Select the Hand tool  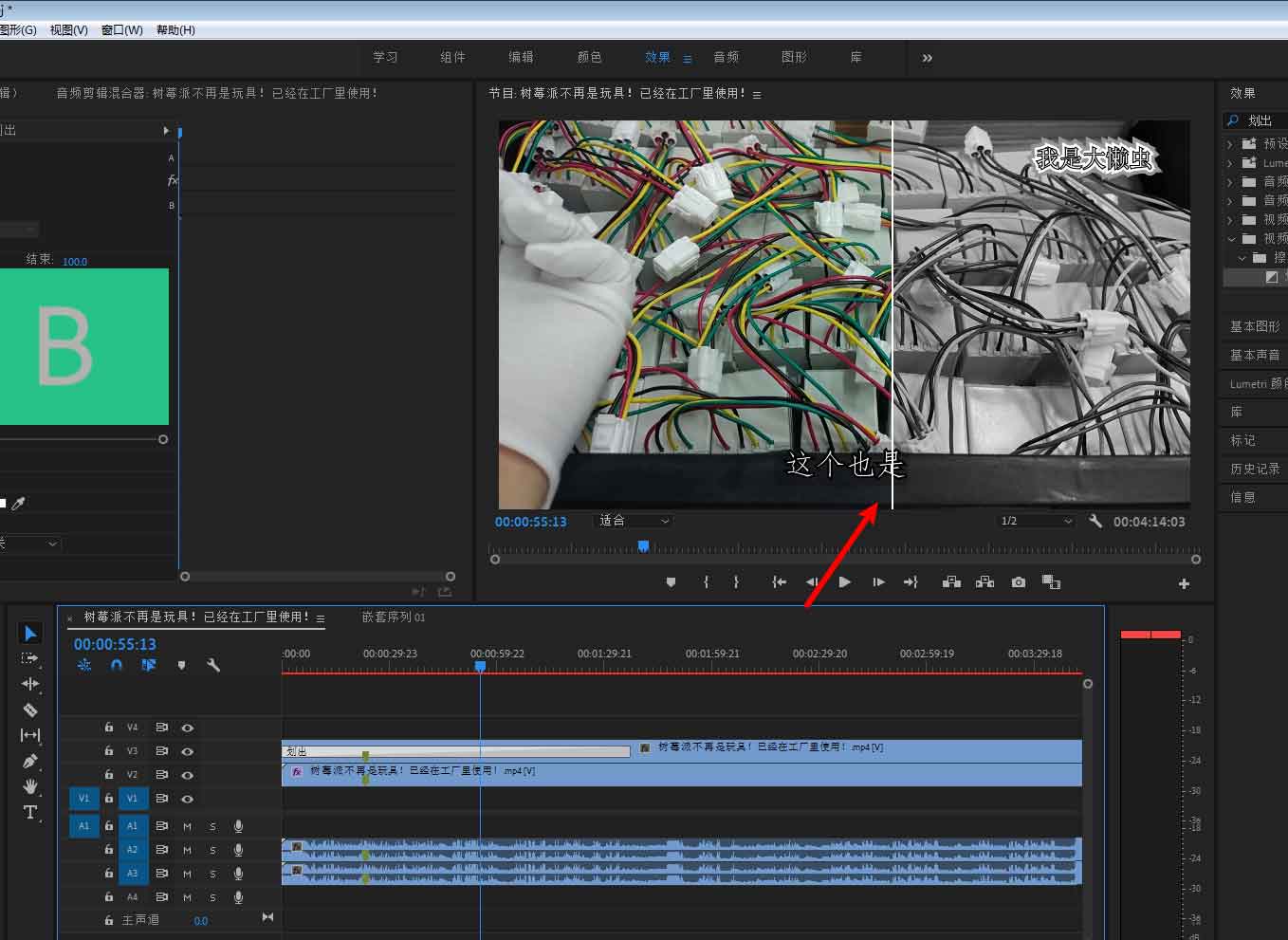tap(30, 786)
